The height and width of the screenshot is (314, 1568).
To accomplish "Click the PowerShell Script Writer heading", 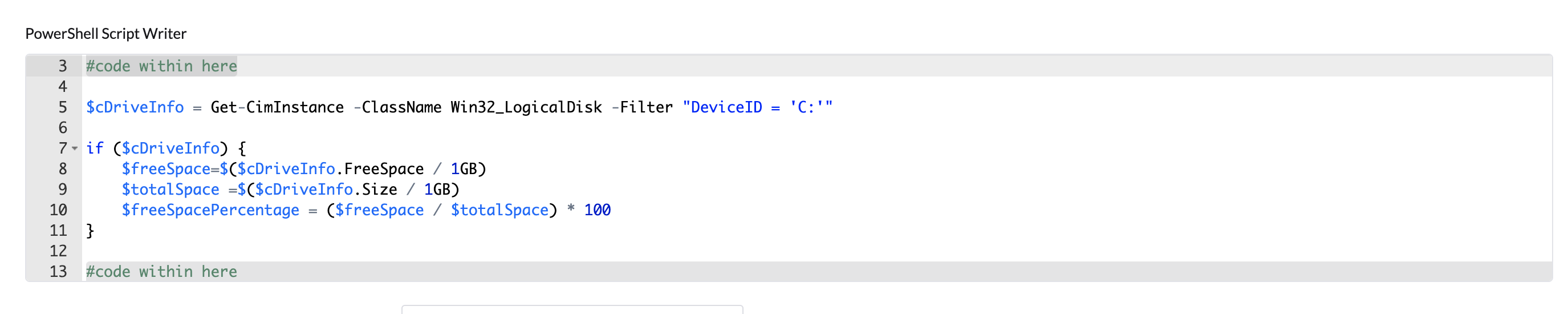I will click(x=106, y=34).
